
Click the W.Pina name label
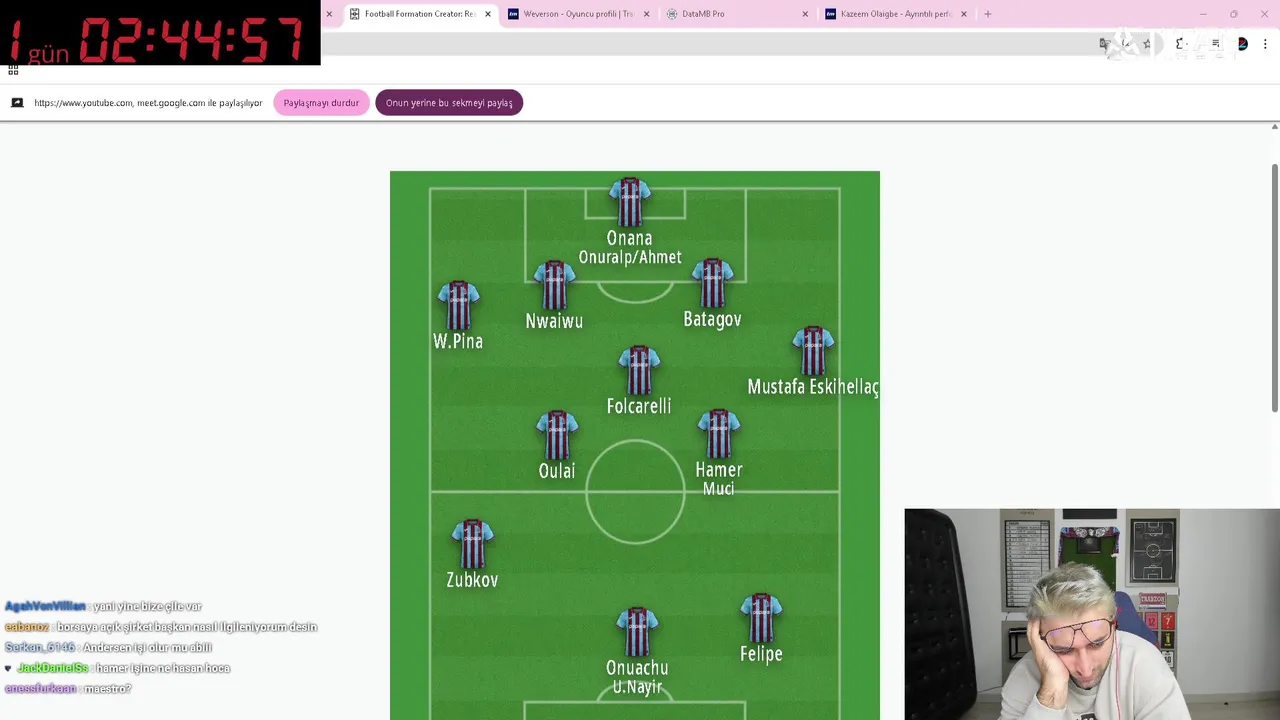(458, 341)
